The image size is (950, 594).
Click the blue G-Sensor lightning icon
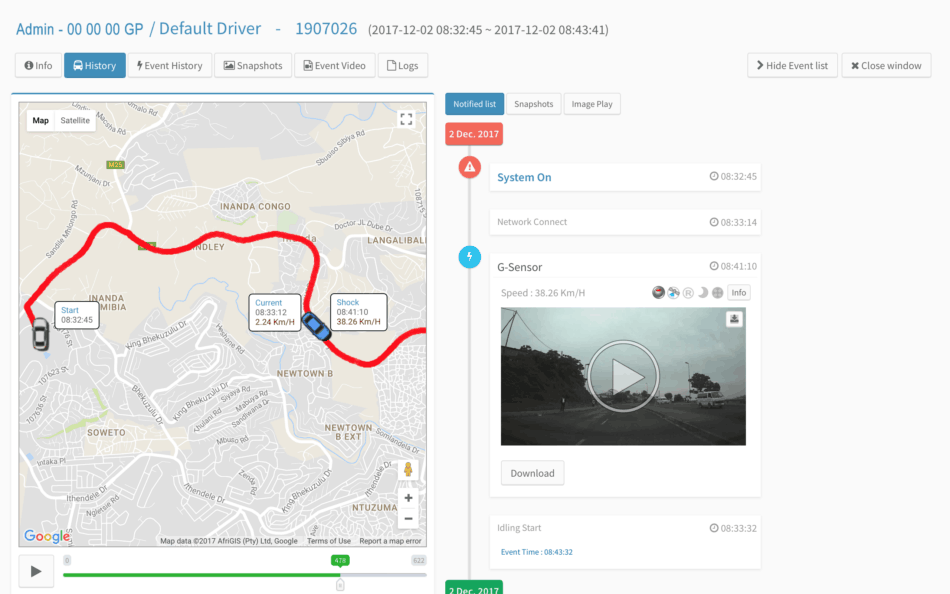470,257
